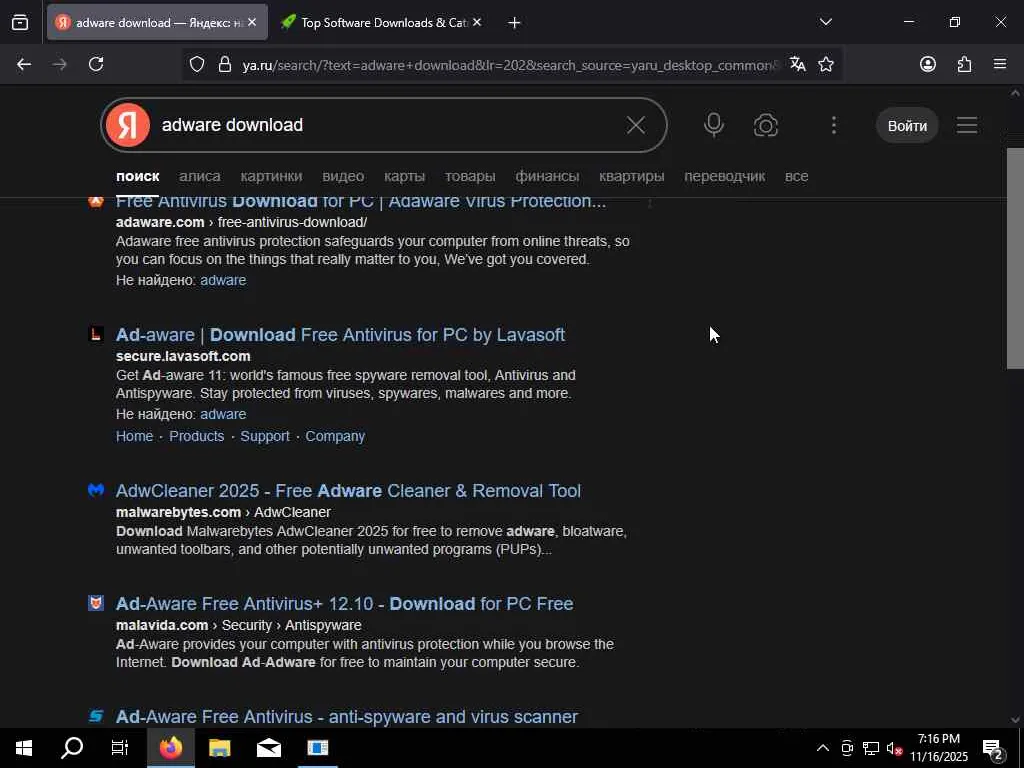Open Yandex services hamburger menu
The height and width of the screenshot is (768, 1024).
coord(967,125)
